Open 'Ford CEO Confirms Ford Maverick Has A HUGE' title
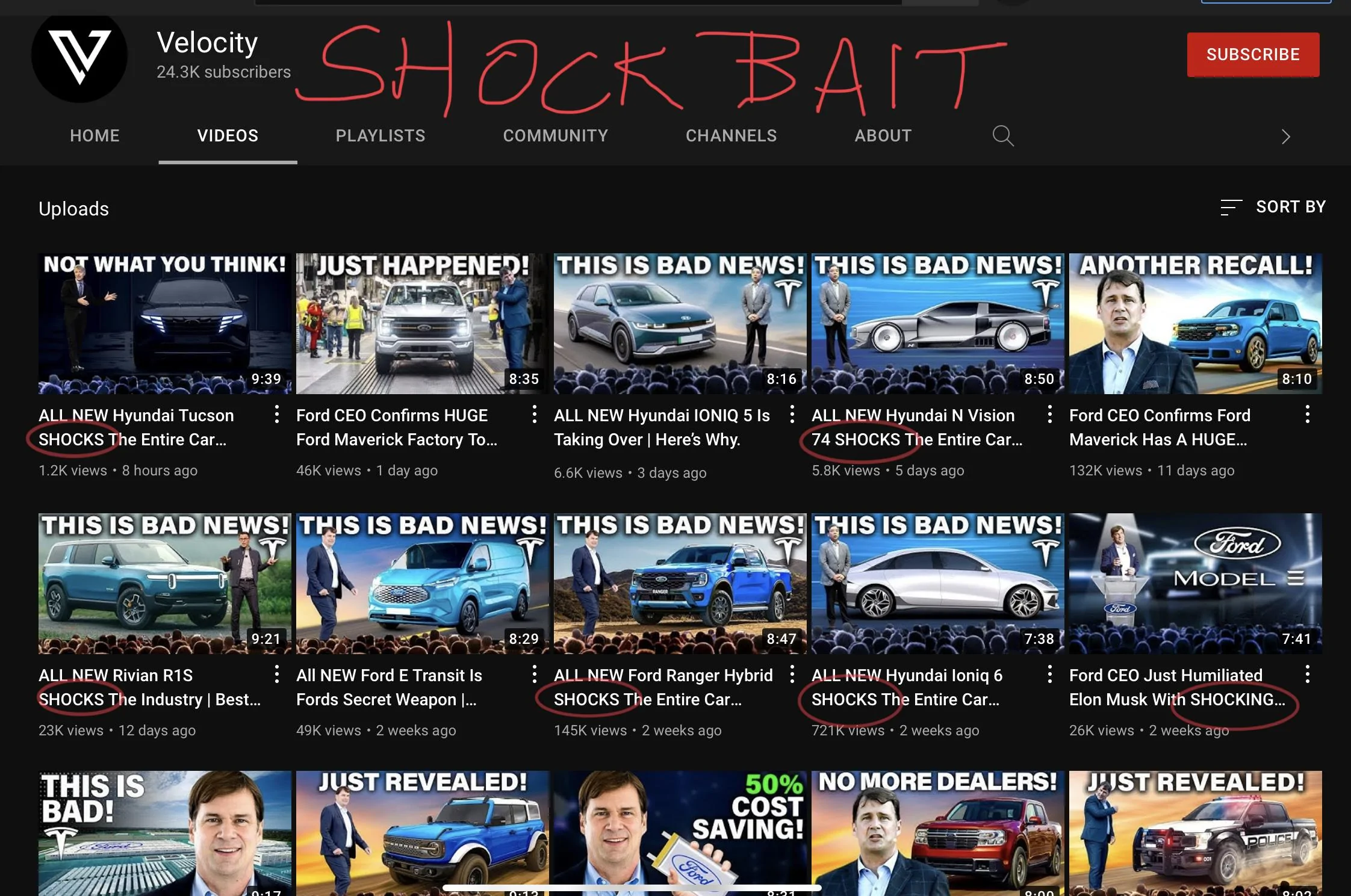Screen dimensions: 1351x896 pyautogui.click(x=1160, y=427)
